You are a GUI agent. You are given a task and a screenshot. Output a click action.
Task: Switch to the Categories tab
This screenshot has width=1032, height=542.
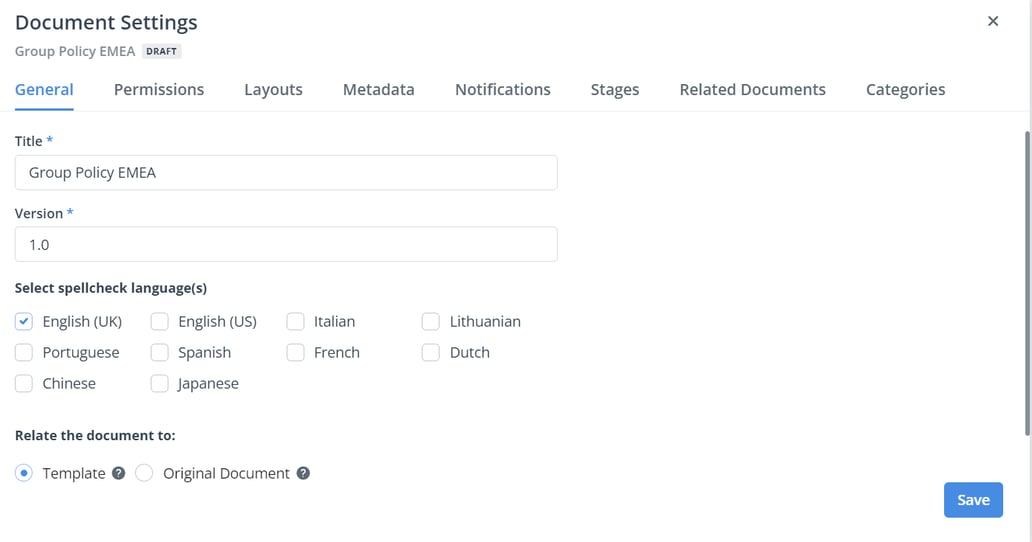coord(906,89)
